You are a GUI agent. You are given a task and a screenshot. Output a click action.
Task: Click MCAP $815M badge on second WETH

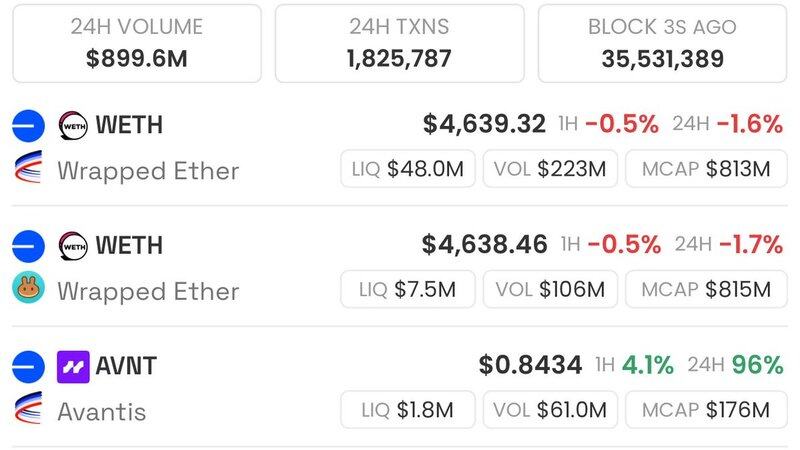pyautogui.click(x=706, y=289)
